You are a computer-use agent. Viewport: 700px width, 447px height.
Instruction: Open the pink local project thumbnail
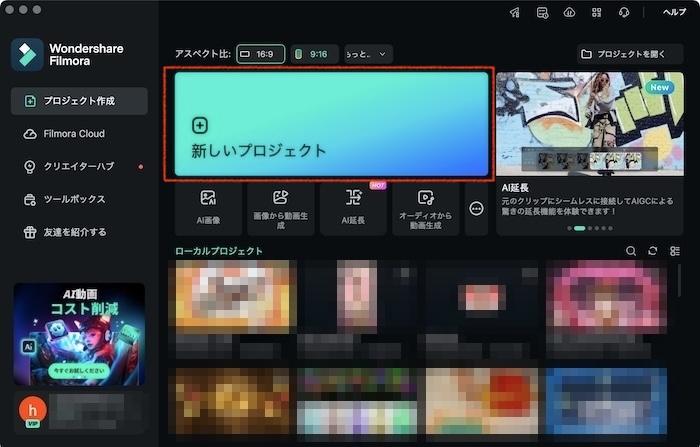coord(607,297)
